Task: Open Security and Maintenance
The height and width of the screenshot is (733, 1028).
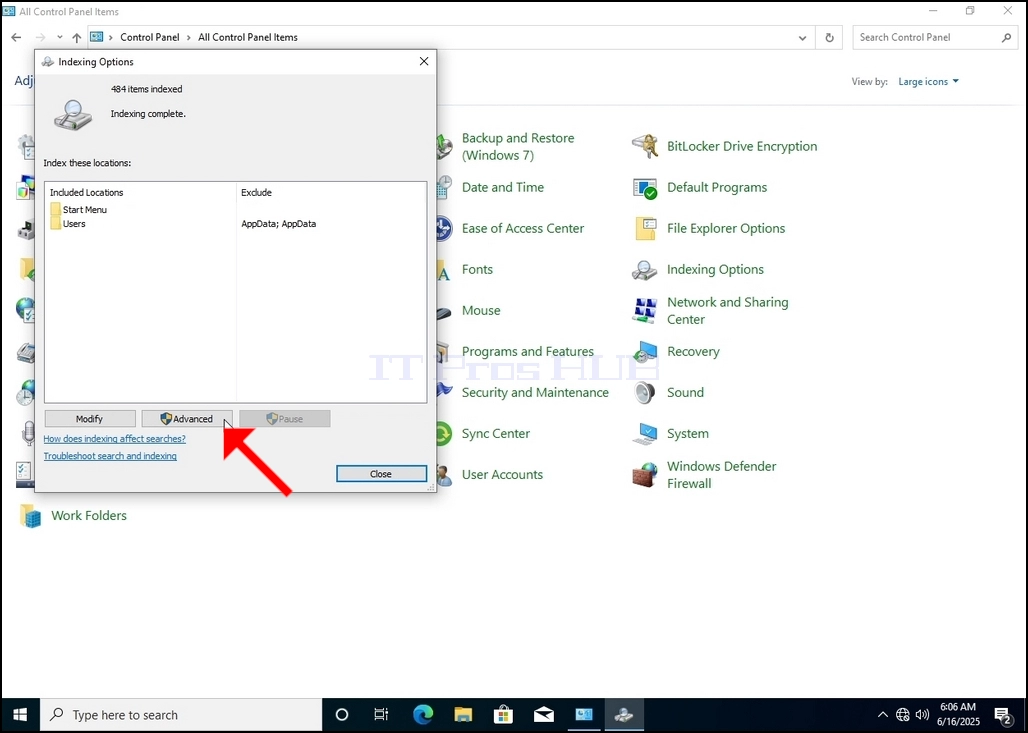Action: [535, 393]
